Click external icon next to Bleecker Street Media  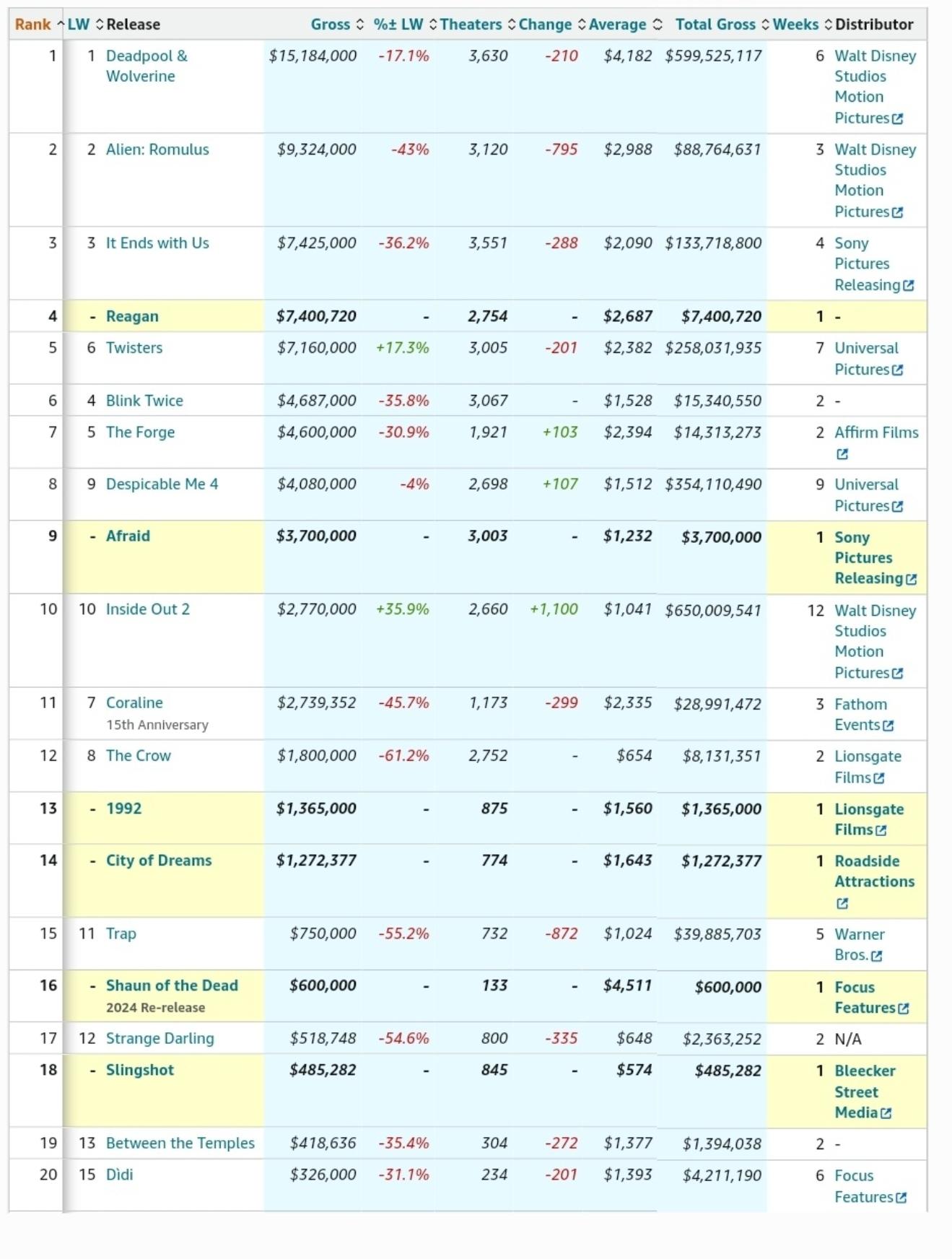tap(886, 1114)
